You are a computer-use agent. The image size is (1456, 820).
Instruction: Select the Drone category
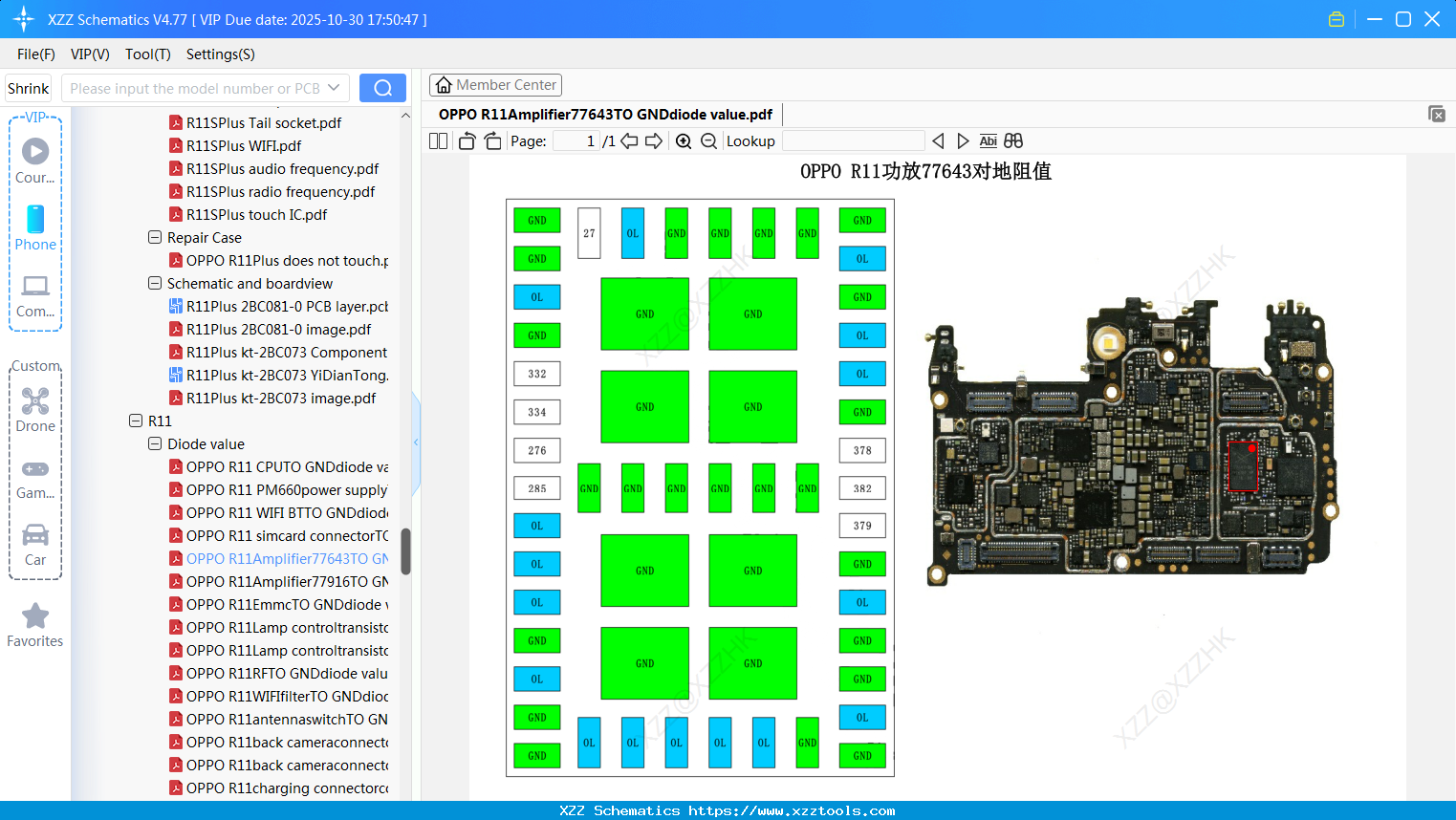coord(35,410)
